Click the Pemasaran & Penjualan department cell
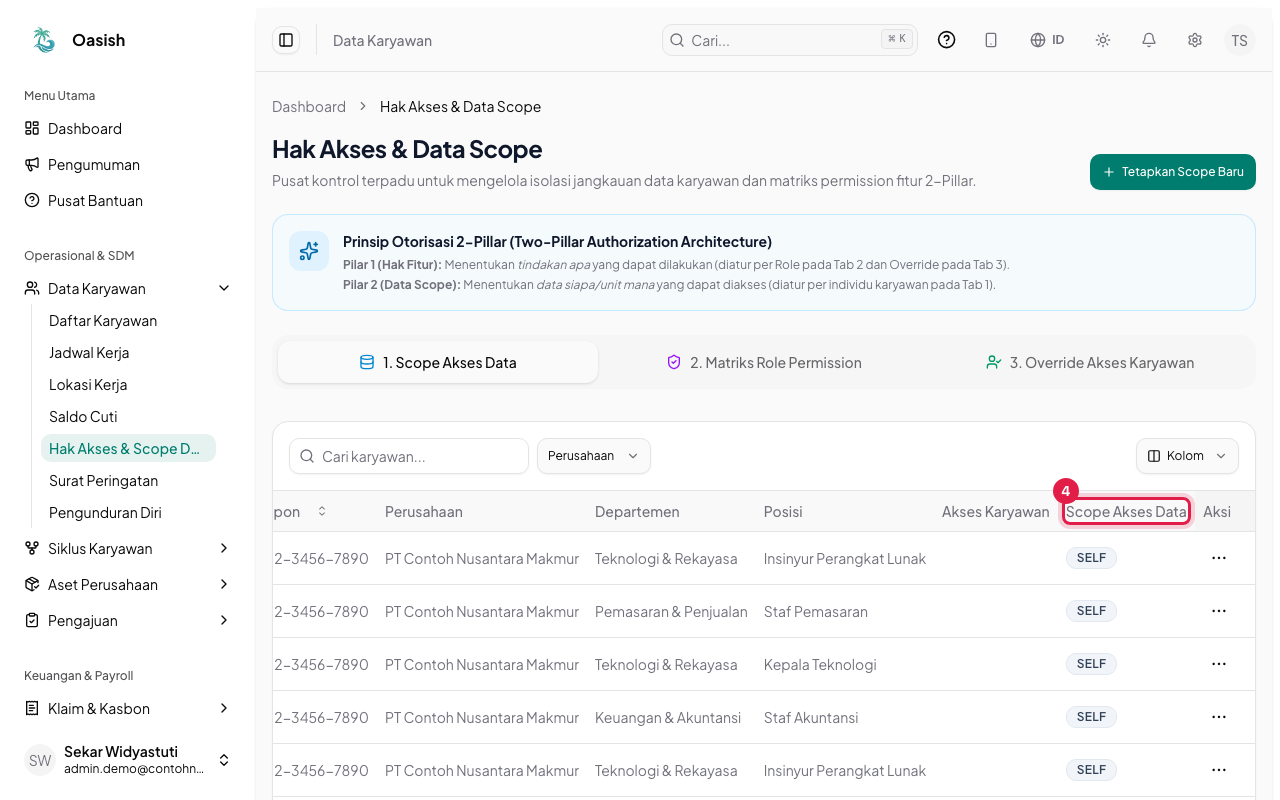 [671, 611]
